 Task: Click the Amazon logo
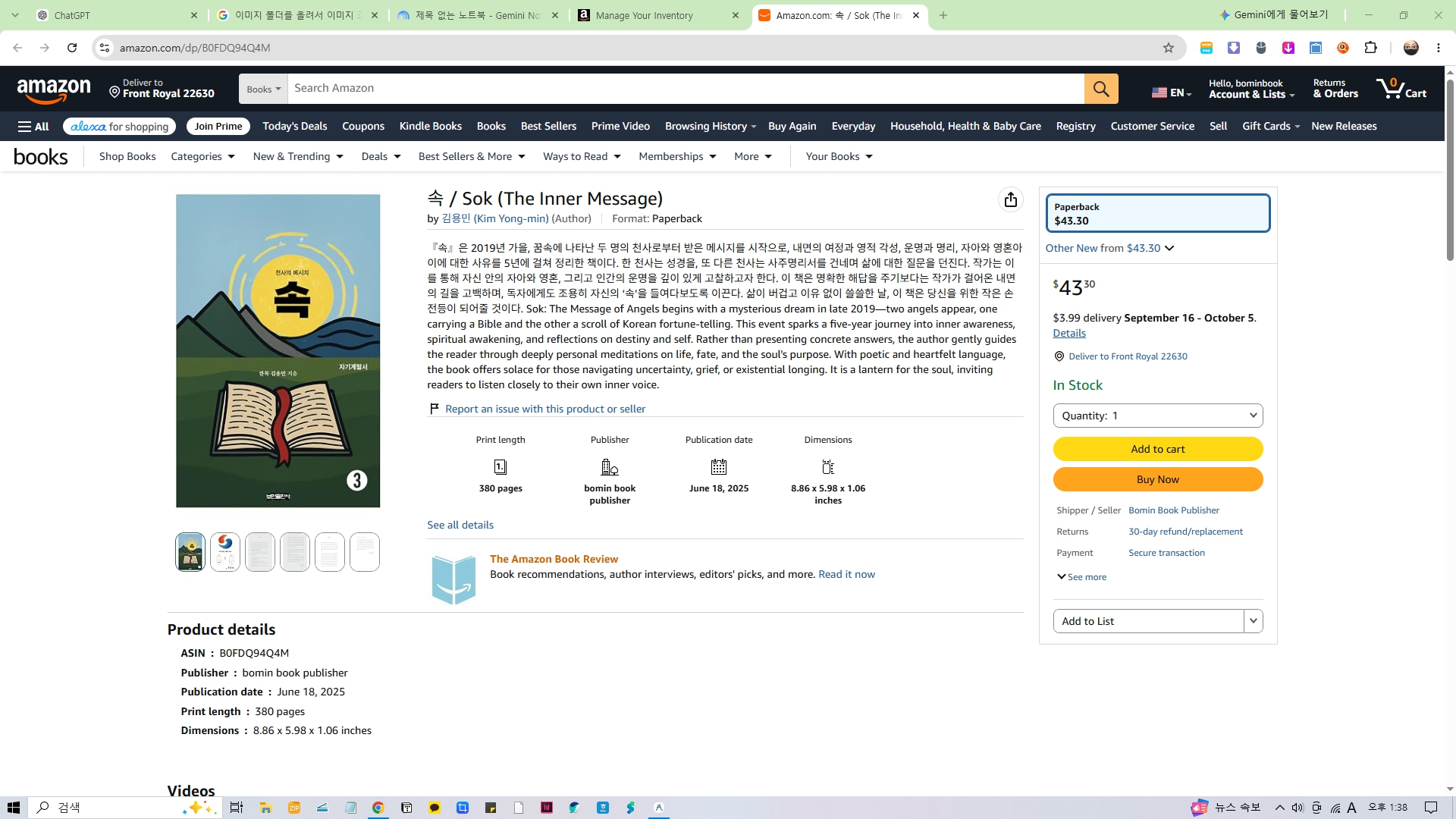[x=54, y=89]
